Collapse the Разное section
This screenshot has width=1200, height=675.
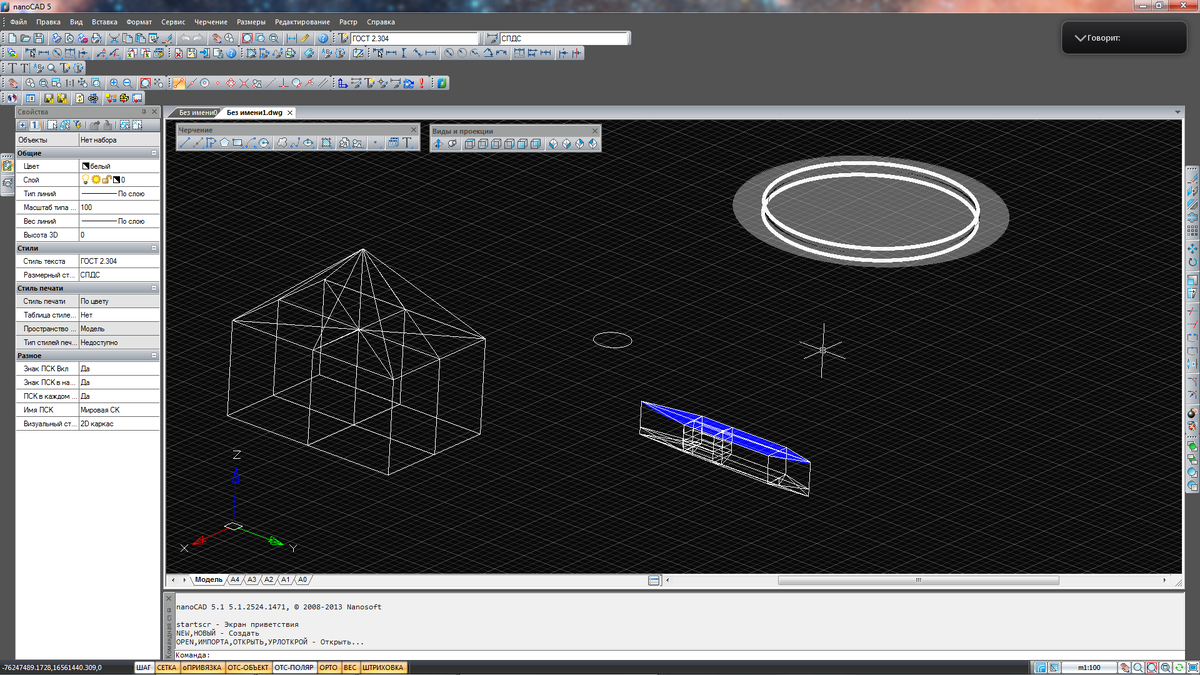(154, 355)
